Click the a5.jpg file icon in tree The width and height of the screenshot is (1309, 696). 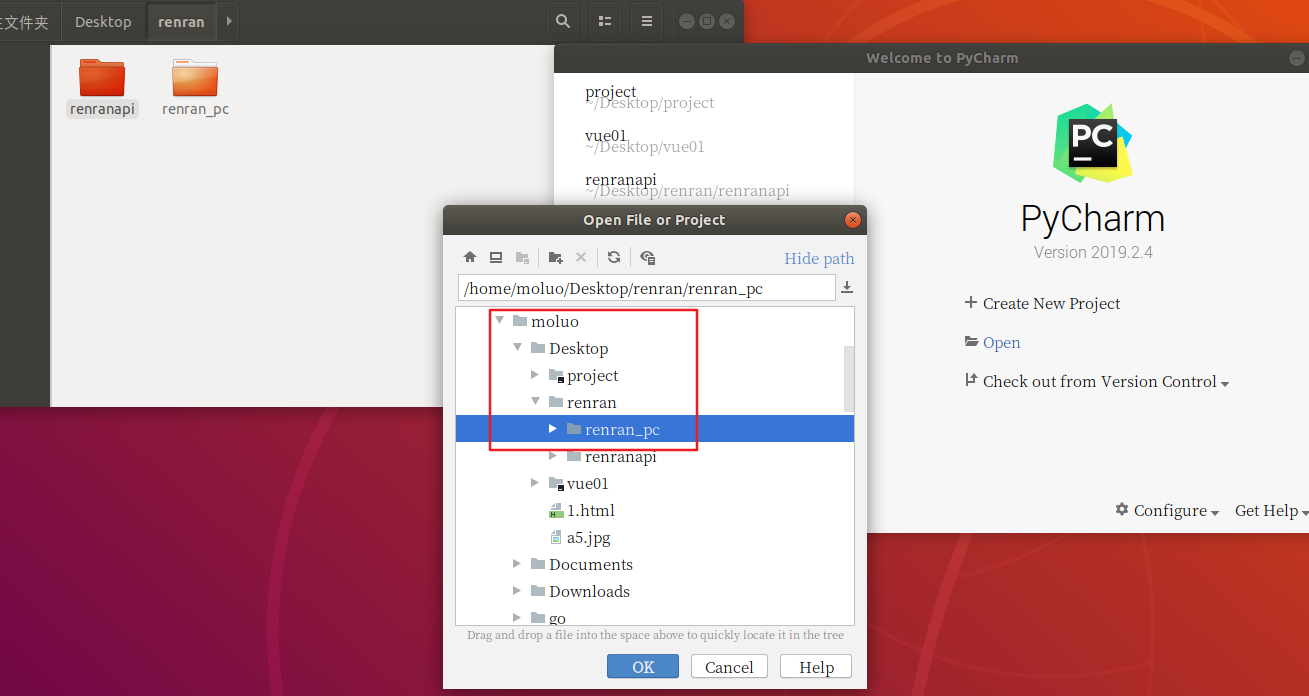click(557, 538)
